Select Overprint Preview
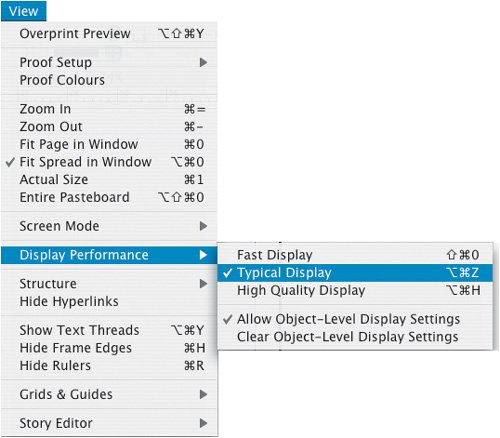 (x=109, y=34)
